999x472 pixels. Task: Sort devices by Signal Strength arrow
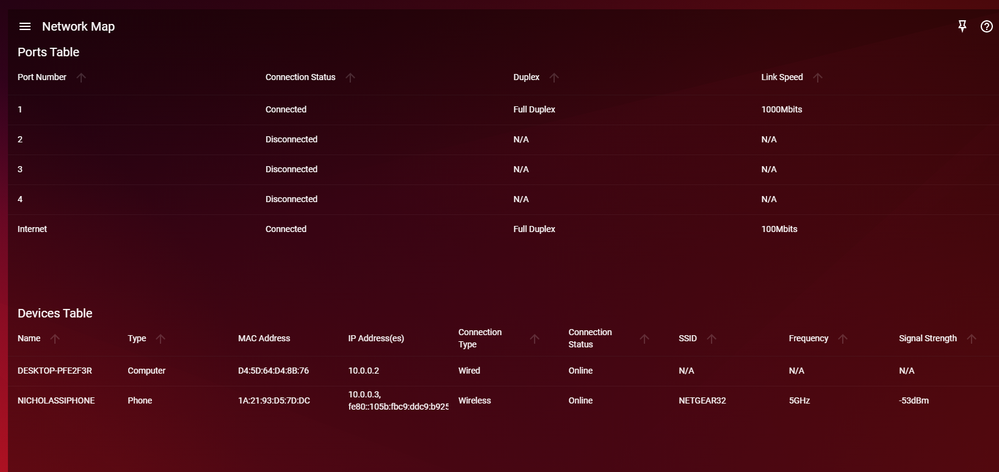click(971, 339)
